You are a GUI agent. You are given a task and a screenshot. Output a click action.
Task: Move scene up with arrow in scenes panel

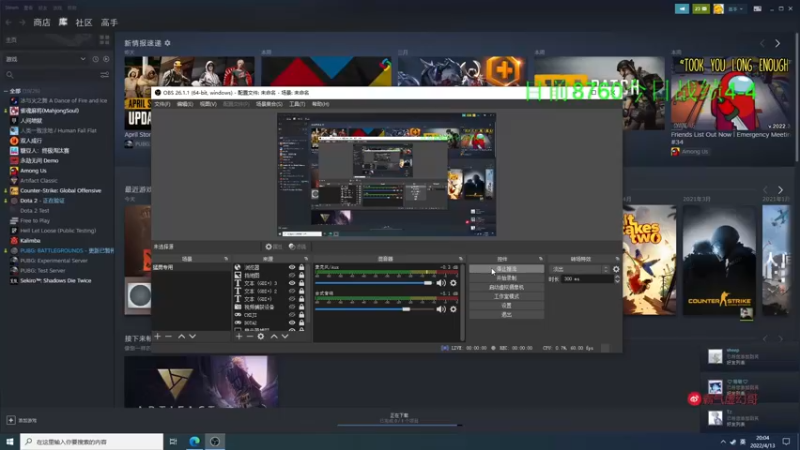[182, 336]
